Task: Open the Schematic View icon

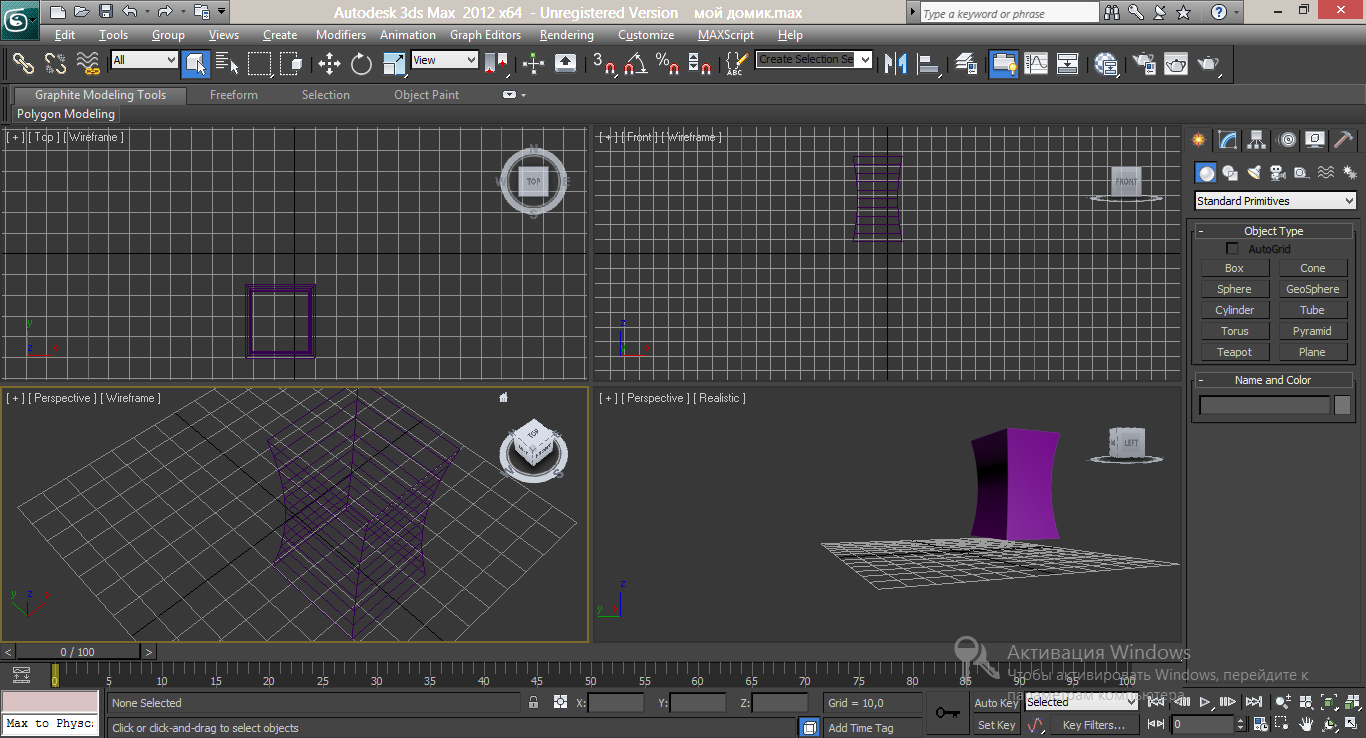Action: point(1068,64)
